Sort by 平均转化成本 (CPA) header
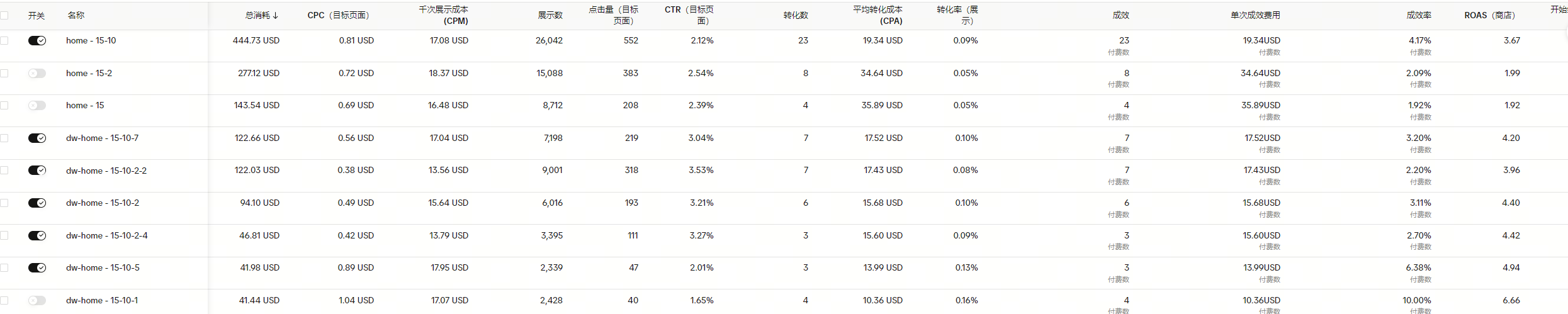Screen dimensions: 1568x314 point(877,16)
